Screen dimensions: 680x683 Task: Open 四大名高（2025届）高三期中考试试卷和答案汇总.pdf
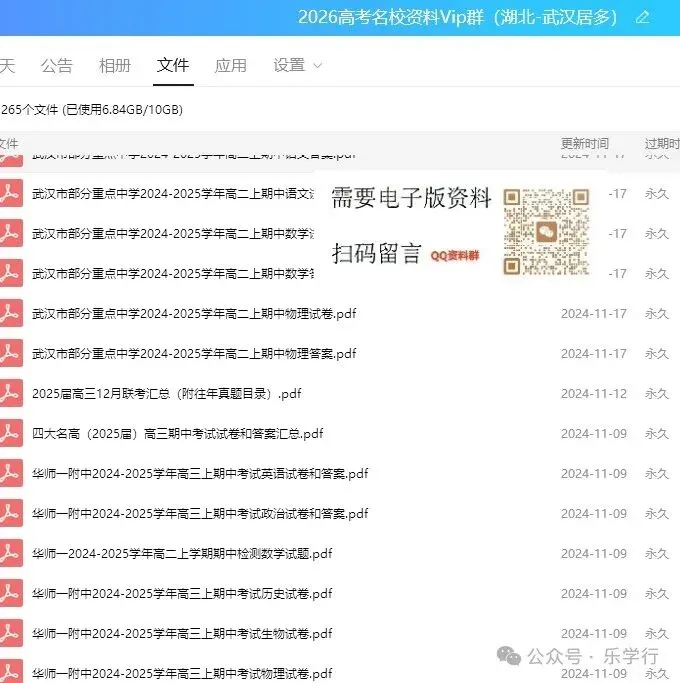pos(177,434)
